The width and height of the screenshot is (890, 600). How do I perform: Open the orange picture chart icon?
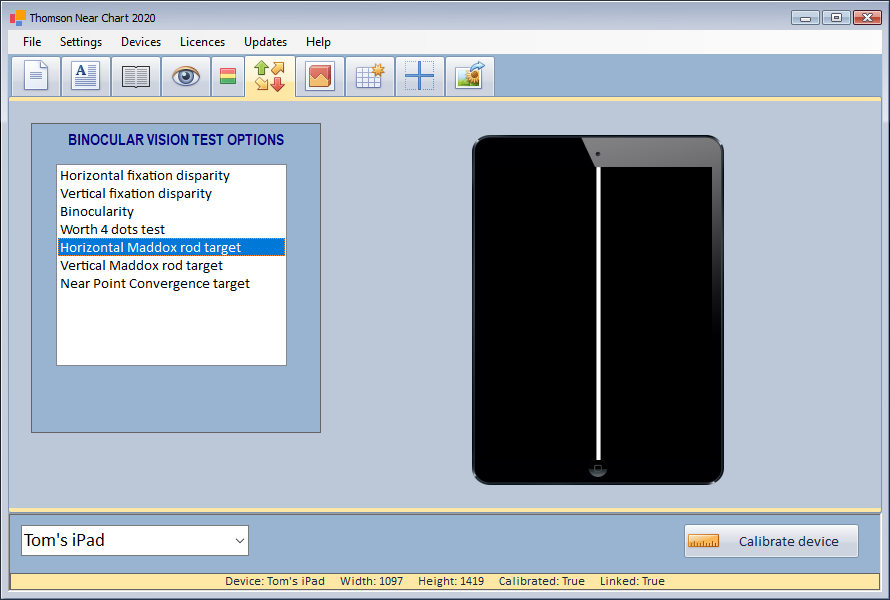pos(320,77)
